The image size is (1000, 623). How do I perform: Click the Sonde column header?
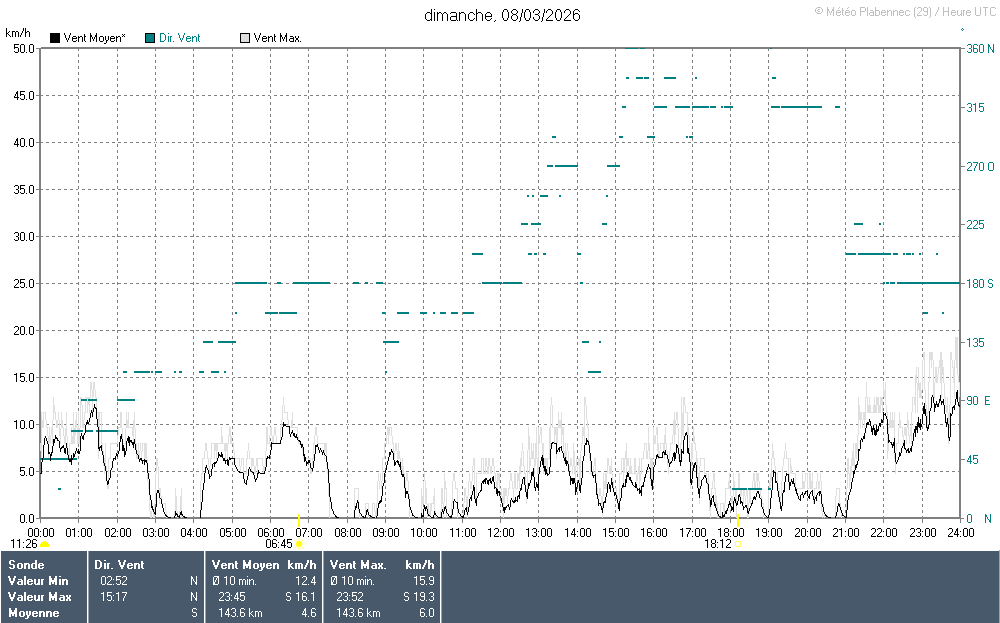[x=26, y=565]
